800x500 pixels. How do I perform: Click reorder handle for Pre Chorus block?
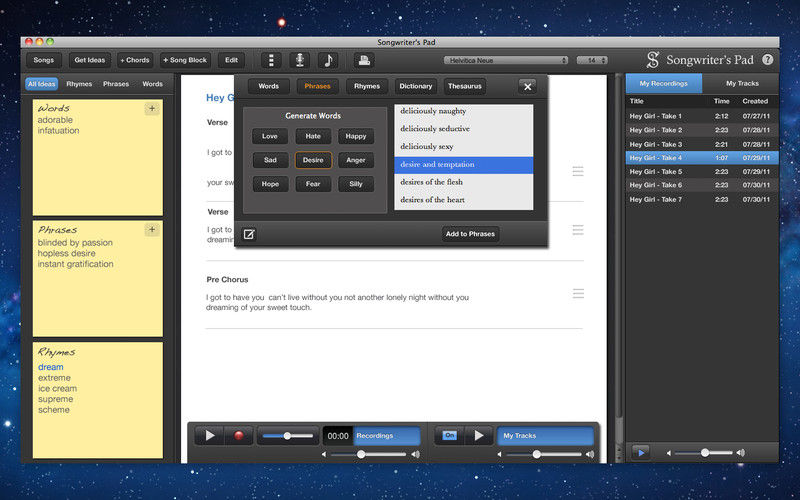click(x=578, y=293)
